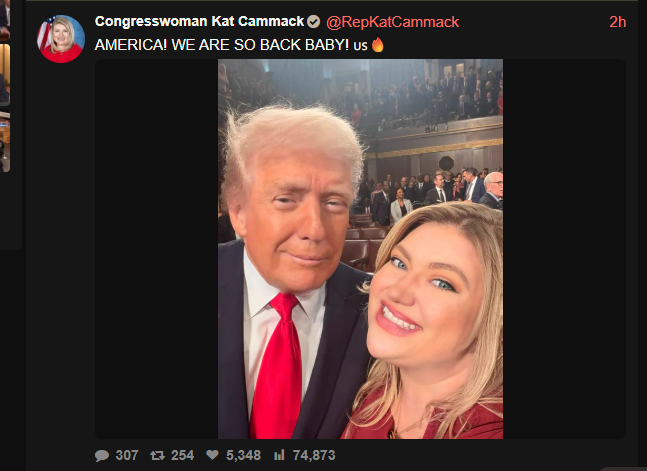Screen dimensions: 647x471
Task: Click the 'us' flag text in tweet
Action: [360, 46]
